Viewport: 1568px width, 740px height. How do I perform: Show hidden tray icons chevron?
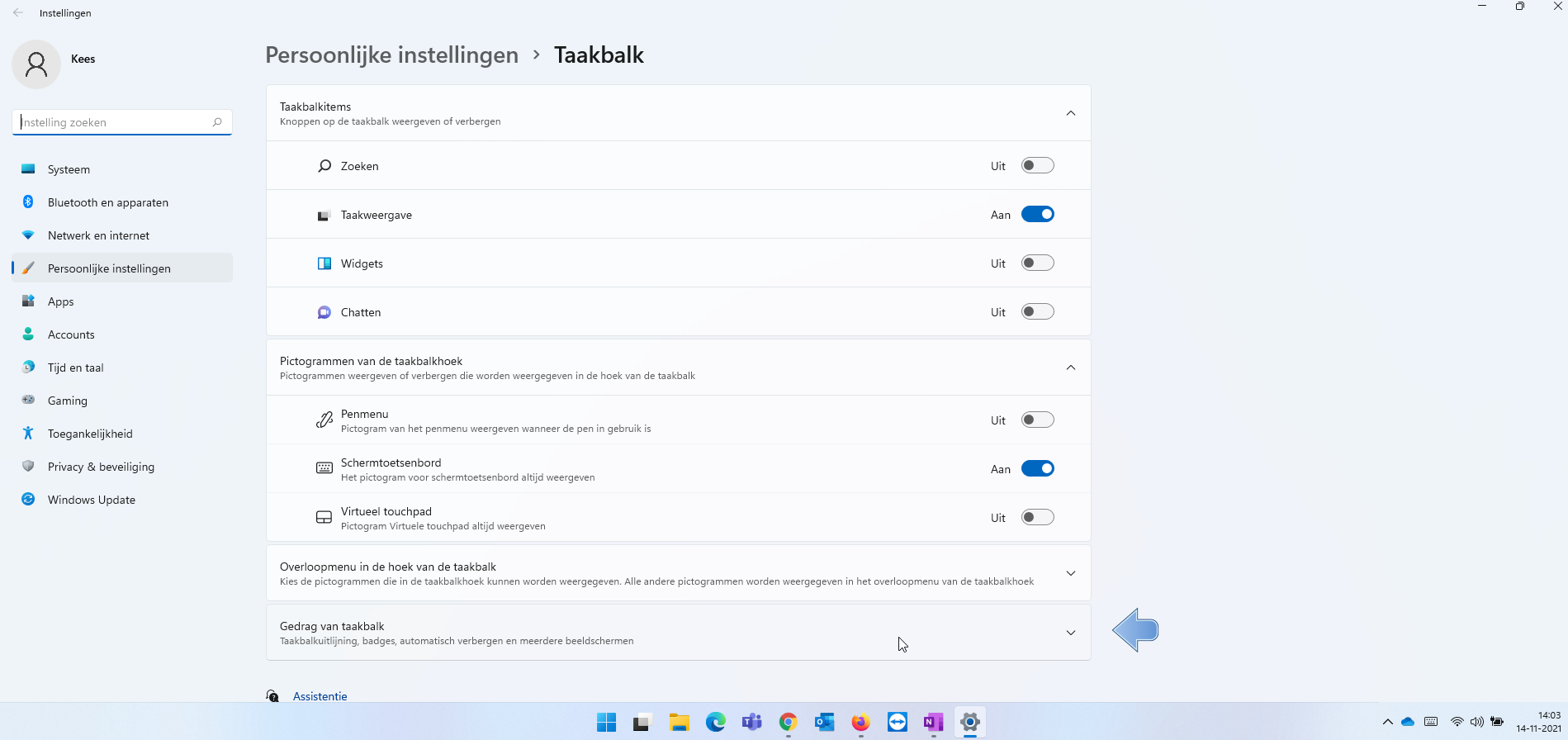tap(1388, 722)
